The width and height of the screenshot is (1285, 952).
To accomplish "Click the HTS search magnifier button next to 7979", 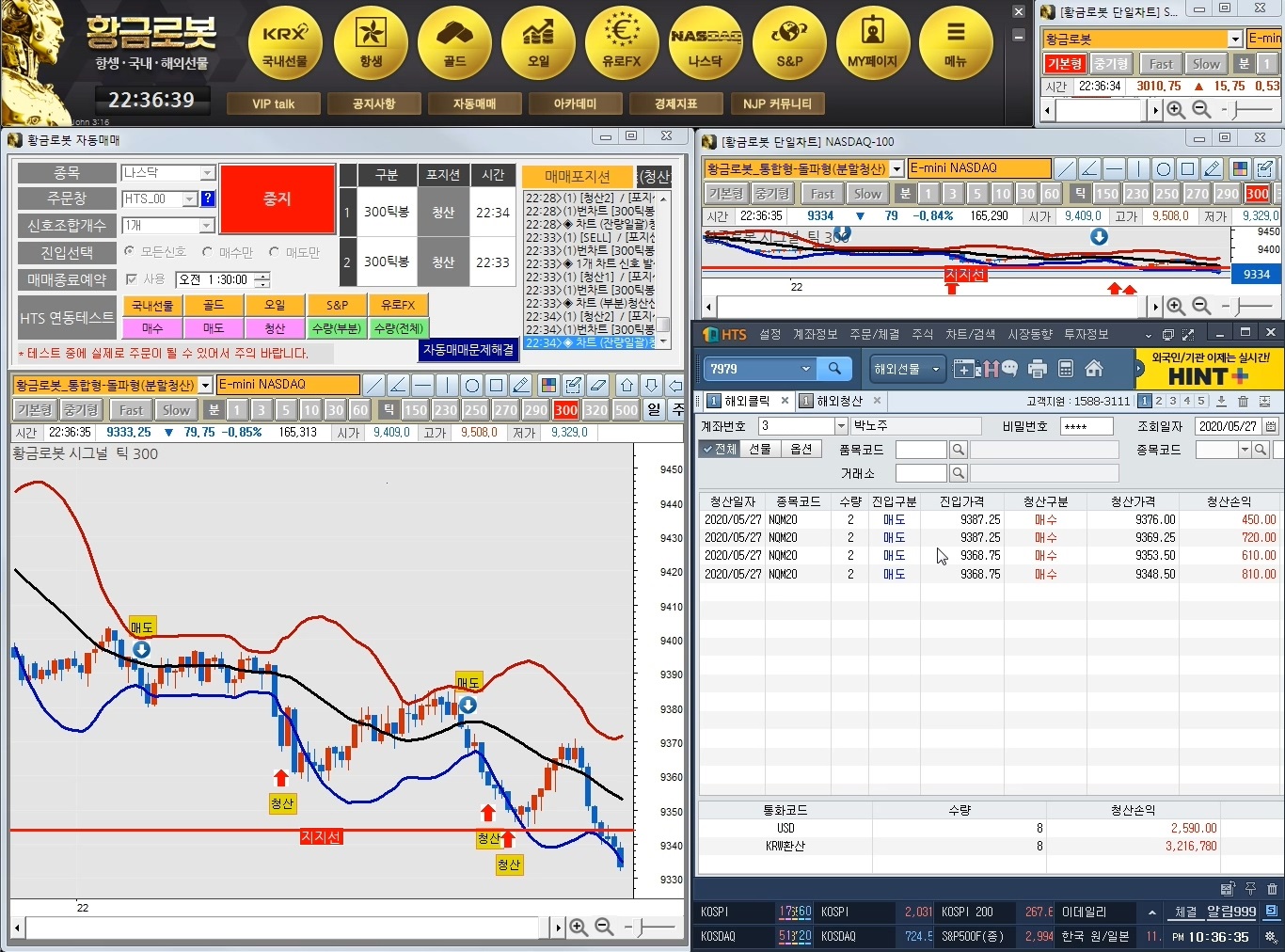I will pyautogui.click(x=834, y=369).
